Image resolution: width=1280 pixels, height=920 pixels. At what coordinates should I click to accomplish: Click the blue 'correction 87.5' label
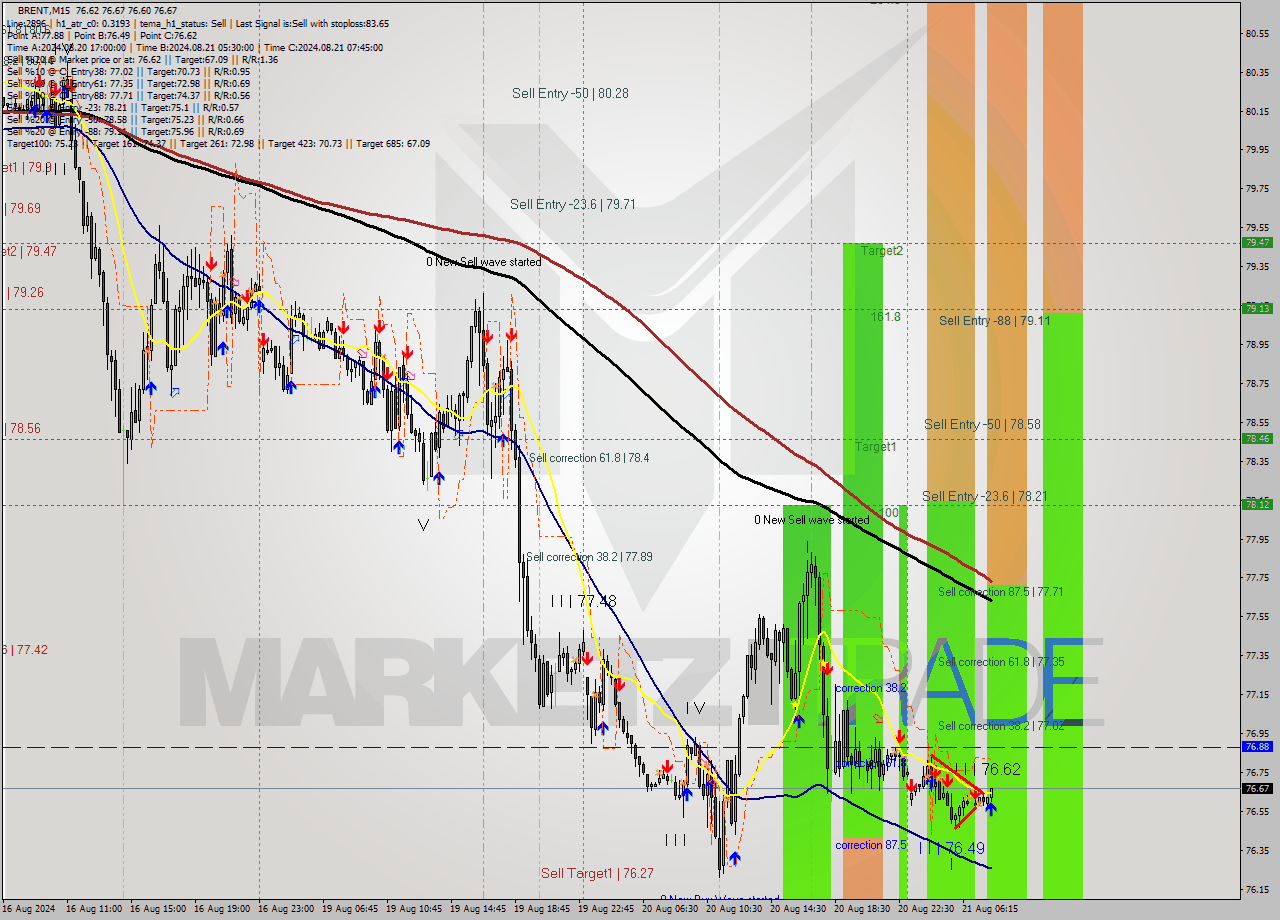click(x=871, y=845)
